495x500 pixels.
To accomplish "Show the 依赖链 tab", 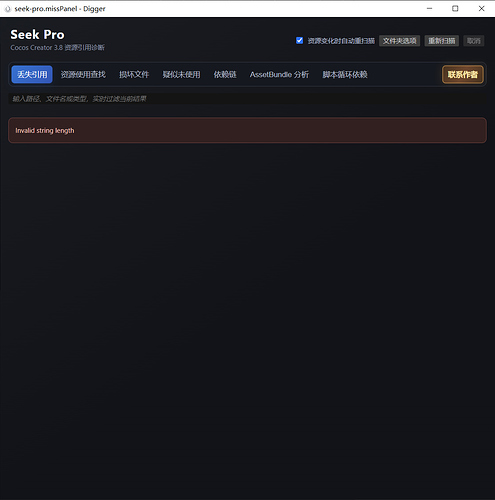I will click(225, 74).
